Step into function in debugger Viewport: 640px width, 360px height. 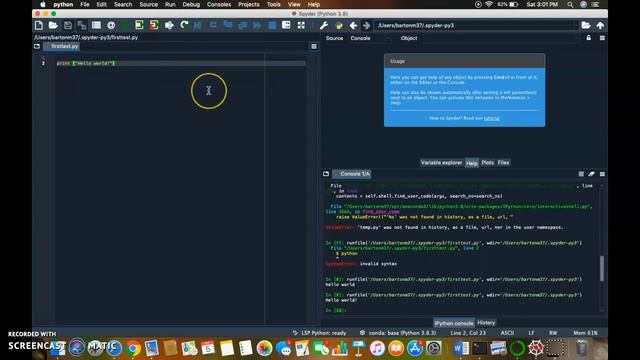(228, 25)
